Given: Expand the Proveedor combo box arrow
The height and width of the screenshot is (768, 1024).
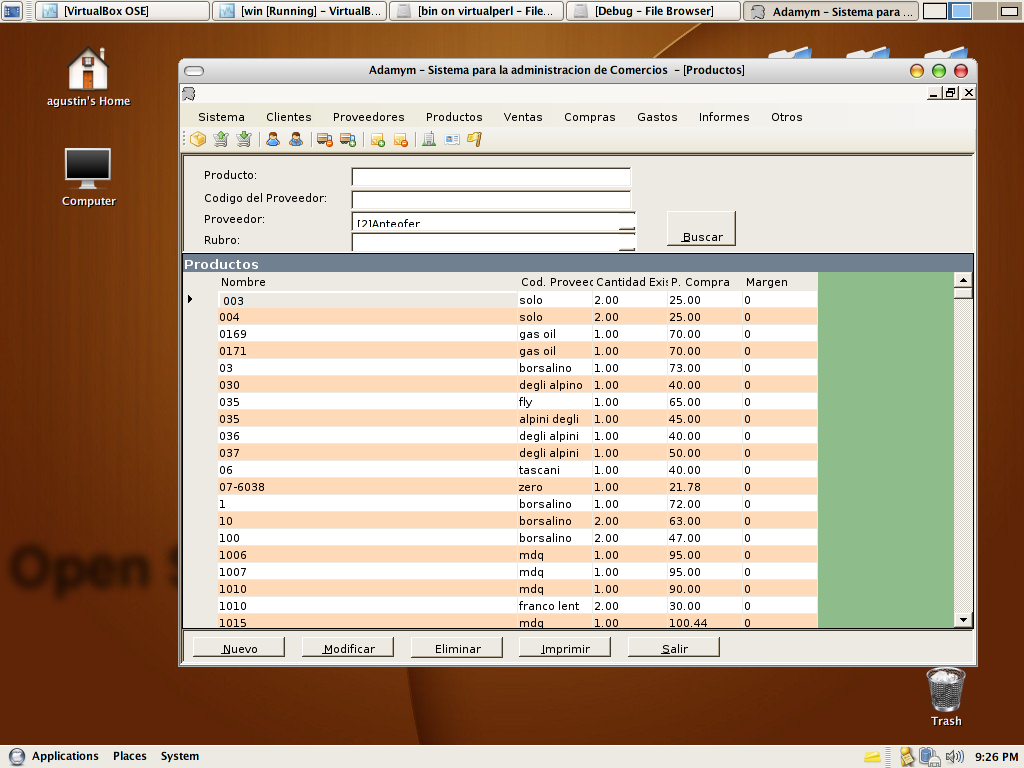Looking at the screenshot, I should coord(626,221).
